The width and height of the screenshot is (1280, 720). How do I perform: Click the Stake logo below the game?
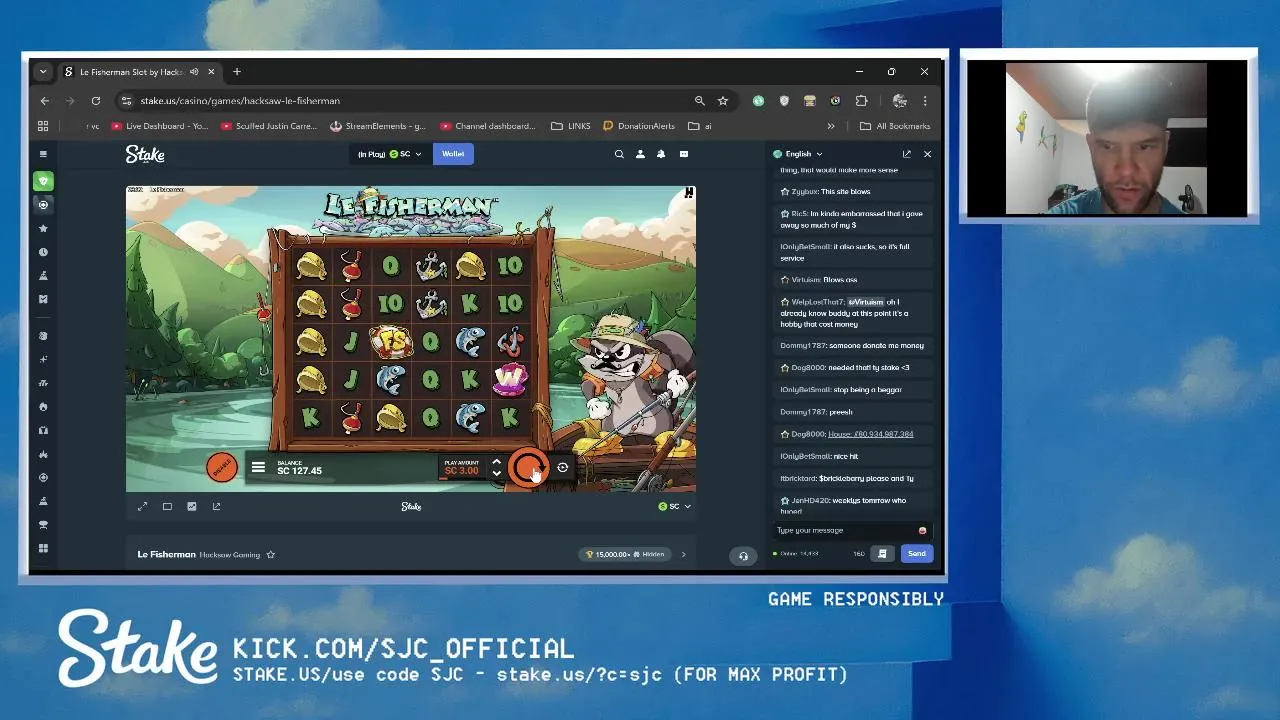pyautogui.click(x=411, y=506)
